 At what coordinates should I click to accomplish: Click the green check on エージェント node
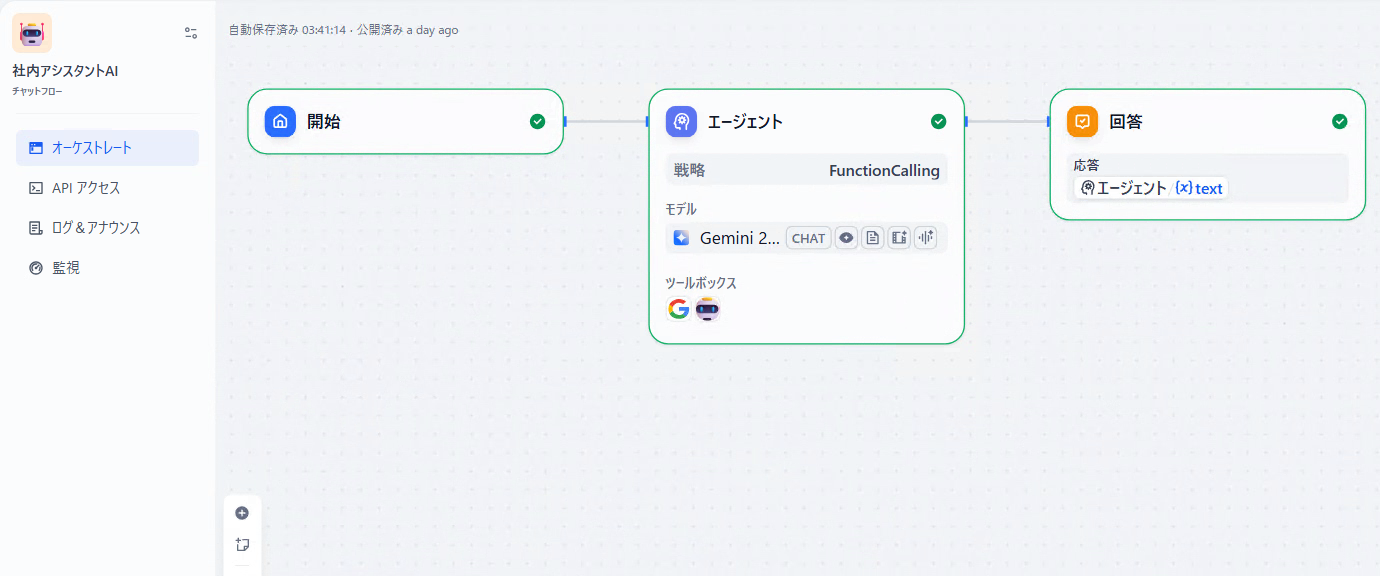point(938,122)
